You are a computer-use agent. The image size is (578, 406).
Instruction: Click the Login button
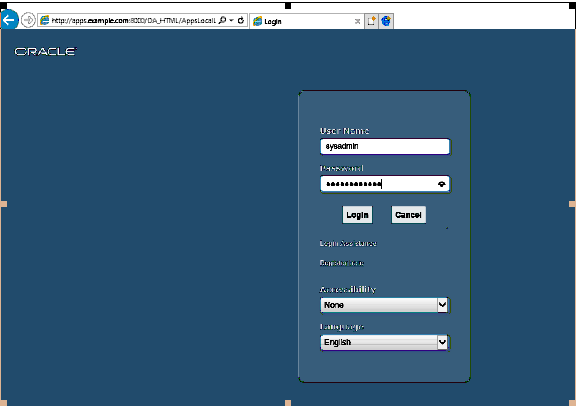coord(357,215)
